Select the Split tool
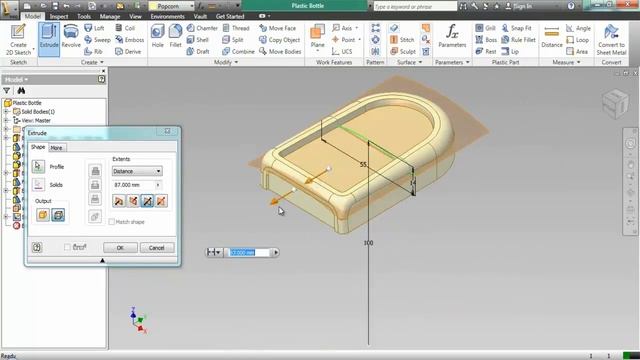Image resolution: width=640 pixels, height=360 pixels. pyautogui.click(x=233, y=40)
